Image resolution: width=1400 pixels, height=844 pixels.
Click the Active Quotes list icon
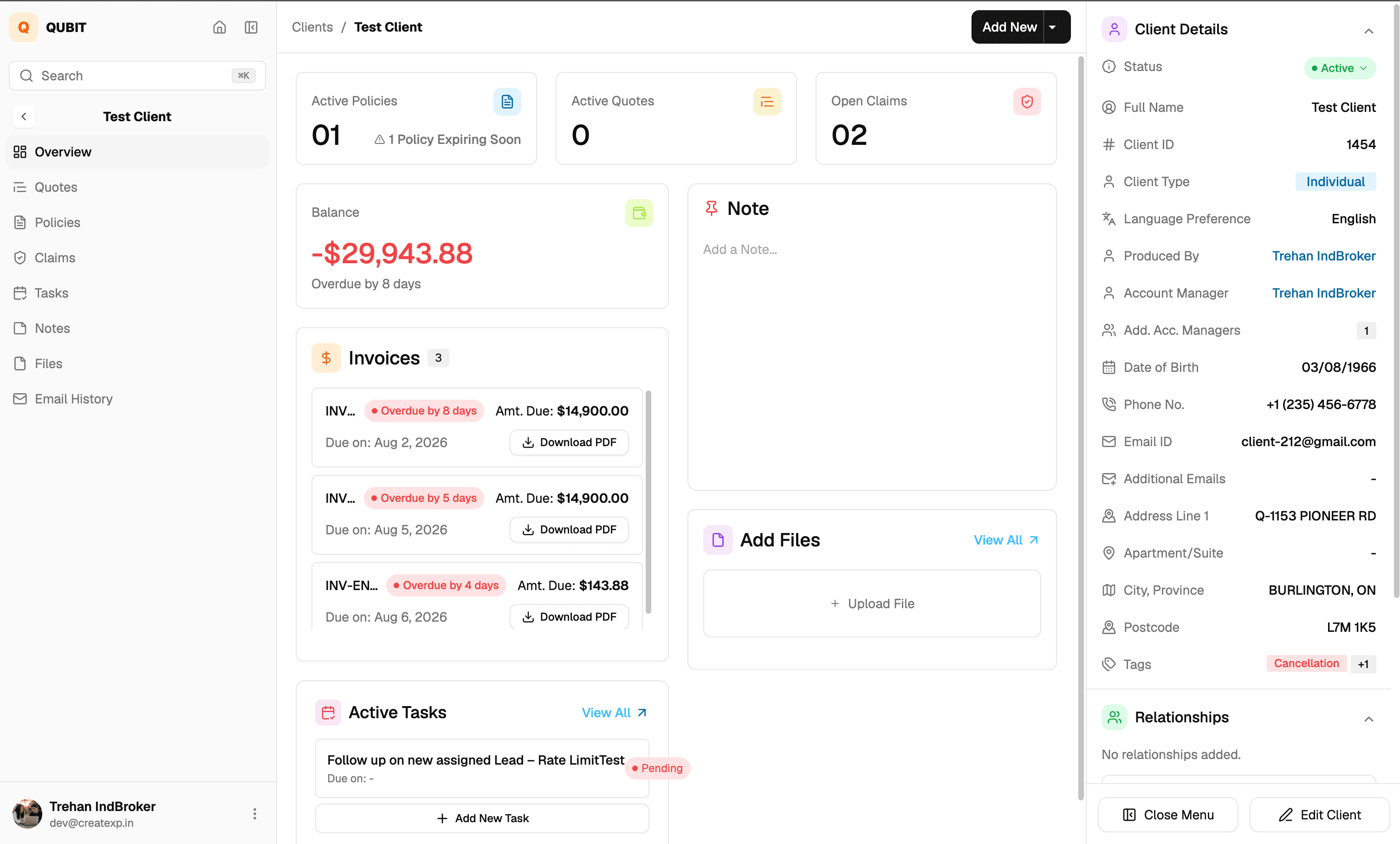click(767, 102)
